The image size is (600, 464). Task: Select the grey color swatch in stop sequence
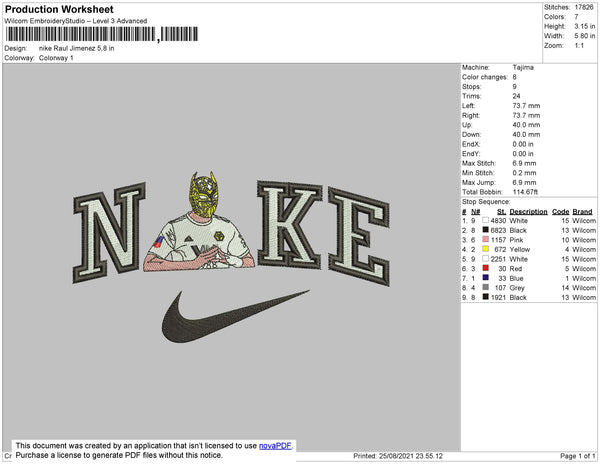[x=485, y=287]
